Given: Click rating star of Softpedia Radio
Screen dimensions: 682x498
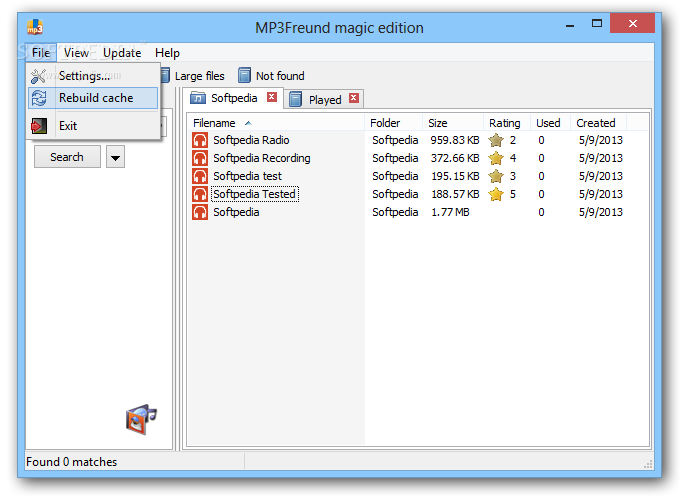Looking at the screenshot, I should [x=496, y=140].
